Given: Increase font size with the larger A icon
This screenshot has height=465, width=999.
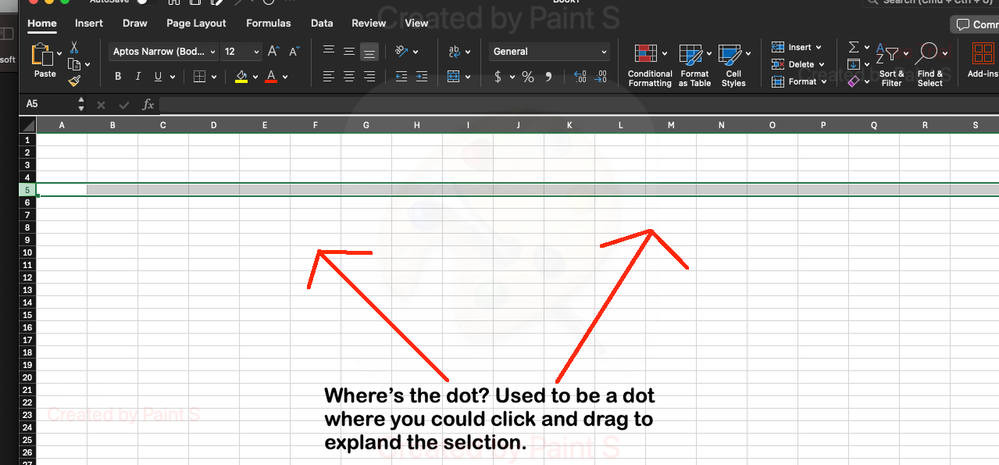Looking at the screenshot, I should point(273,52).
